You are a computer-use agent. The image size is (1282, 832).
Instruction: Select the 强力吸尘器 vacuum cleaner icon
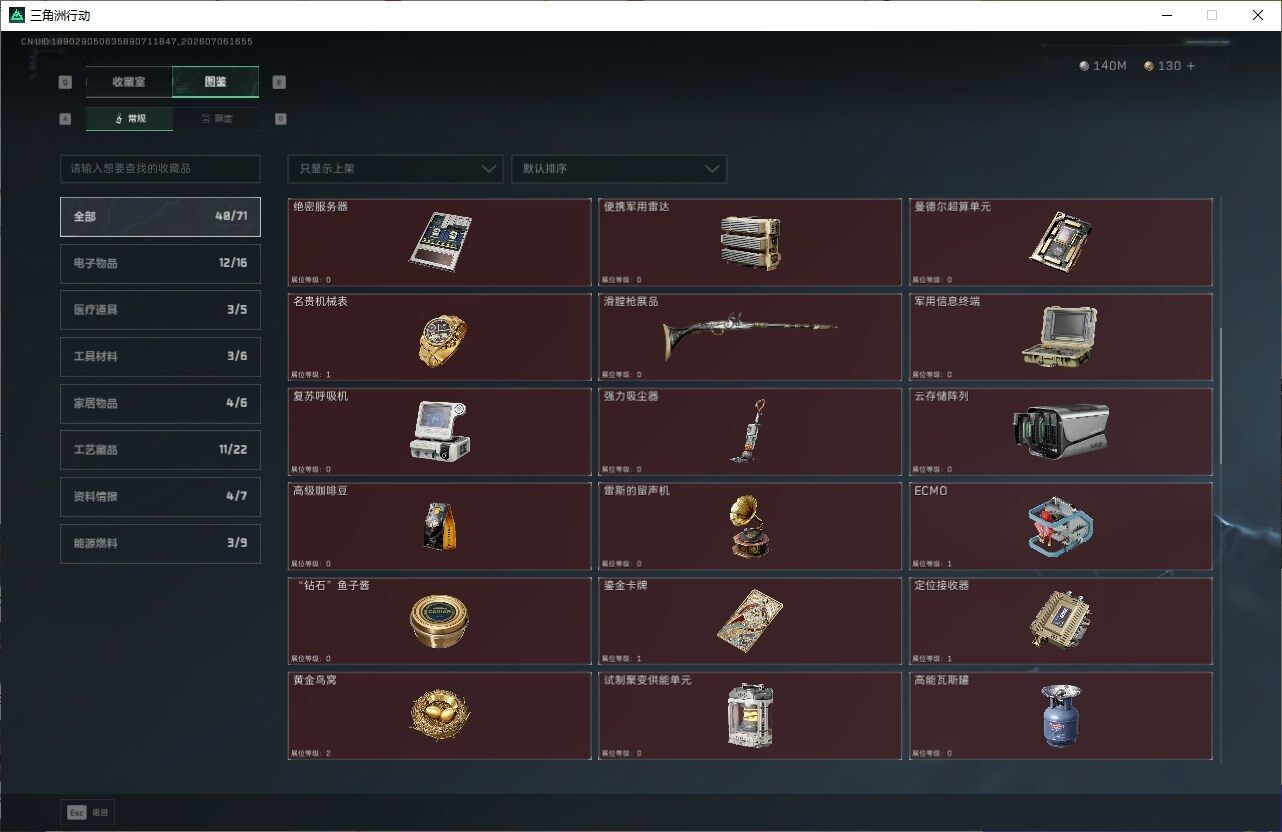pos(750,431)
